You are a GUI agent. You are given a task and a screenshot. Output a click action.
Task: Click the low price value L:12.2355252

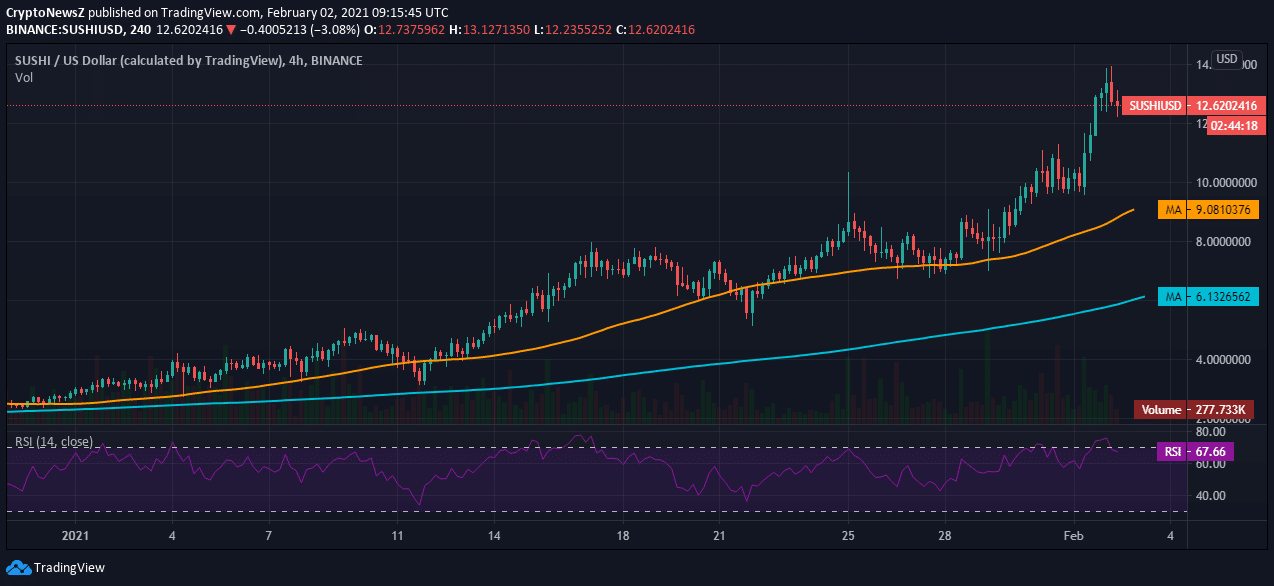tap(573, 30)
